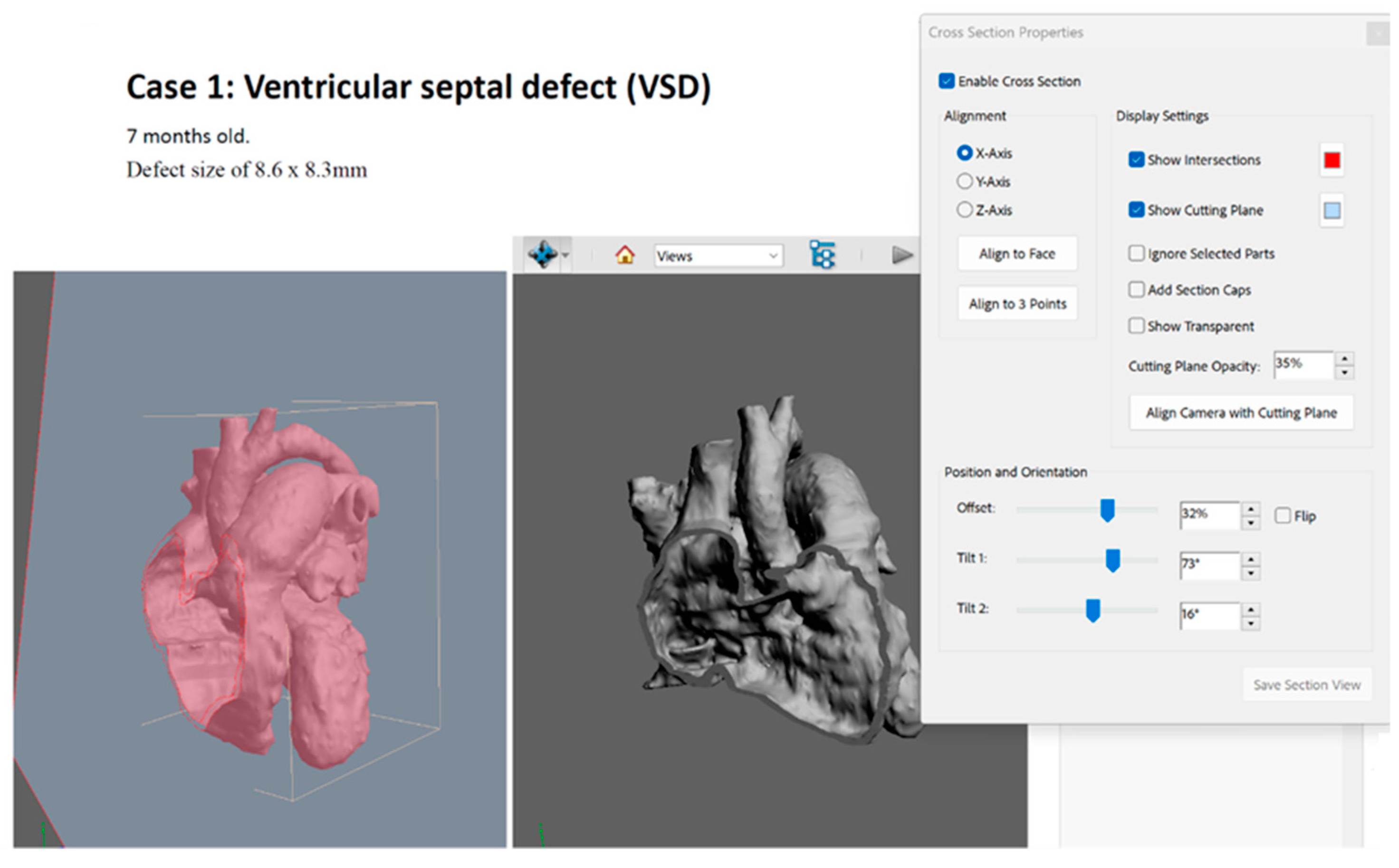Screen dimensions: 1399x868
Task: Expand the Views dropdown
Action: [773, 256]
